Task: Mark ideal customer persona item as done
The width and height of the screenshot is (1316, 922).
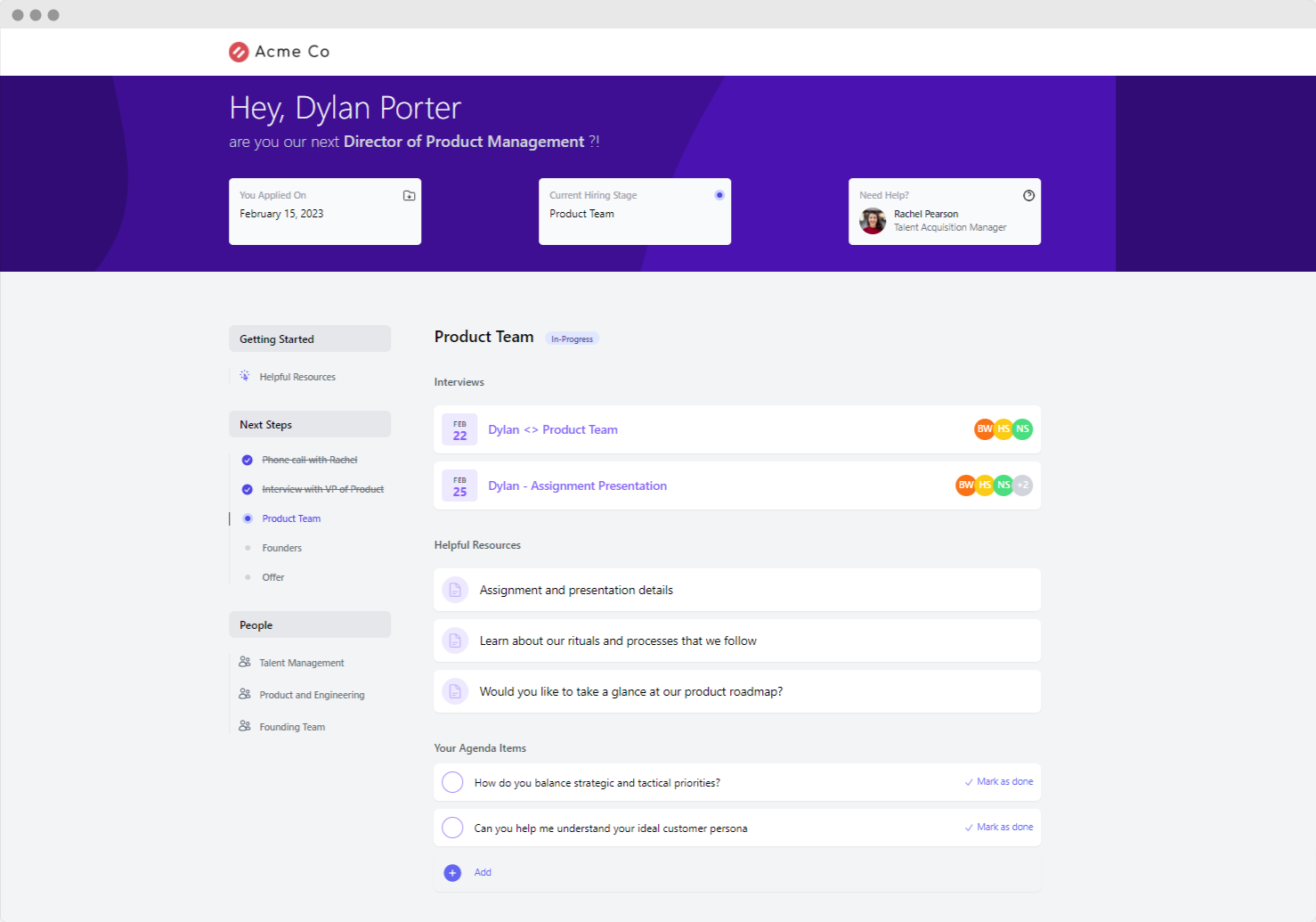Action: [x=999, y=827]
